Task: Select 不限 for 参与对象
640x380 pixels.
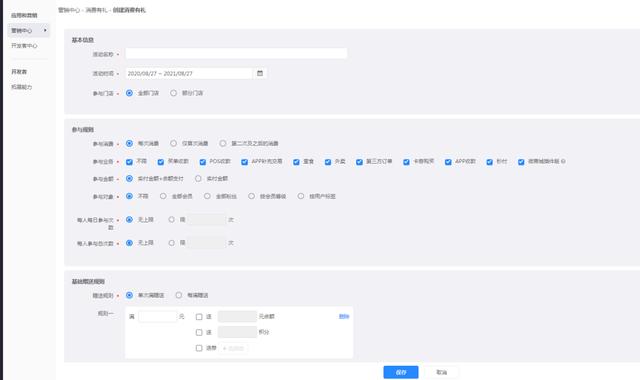Action: [129, 196]
